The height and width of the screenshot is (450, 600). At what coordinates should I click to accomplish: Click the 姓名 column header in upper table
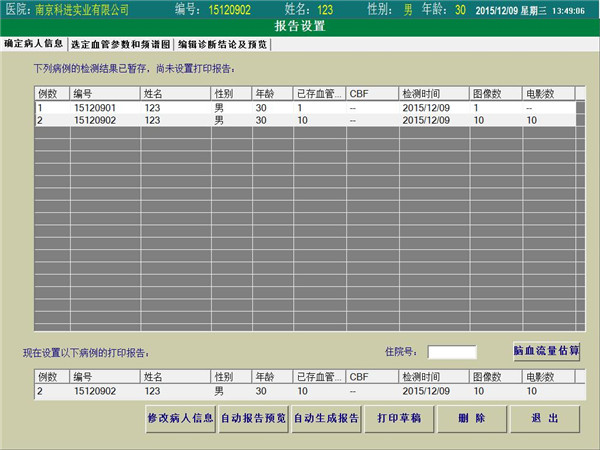(175, 94)
